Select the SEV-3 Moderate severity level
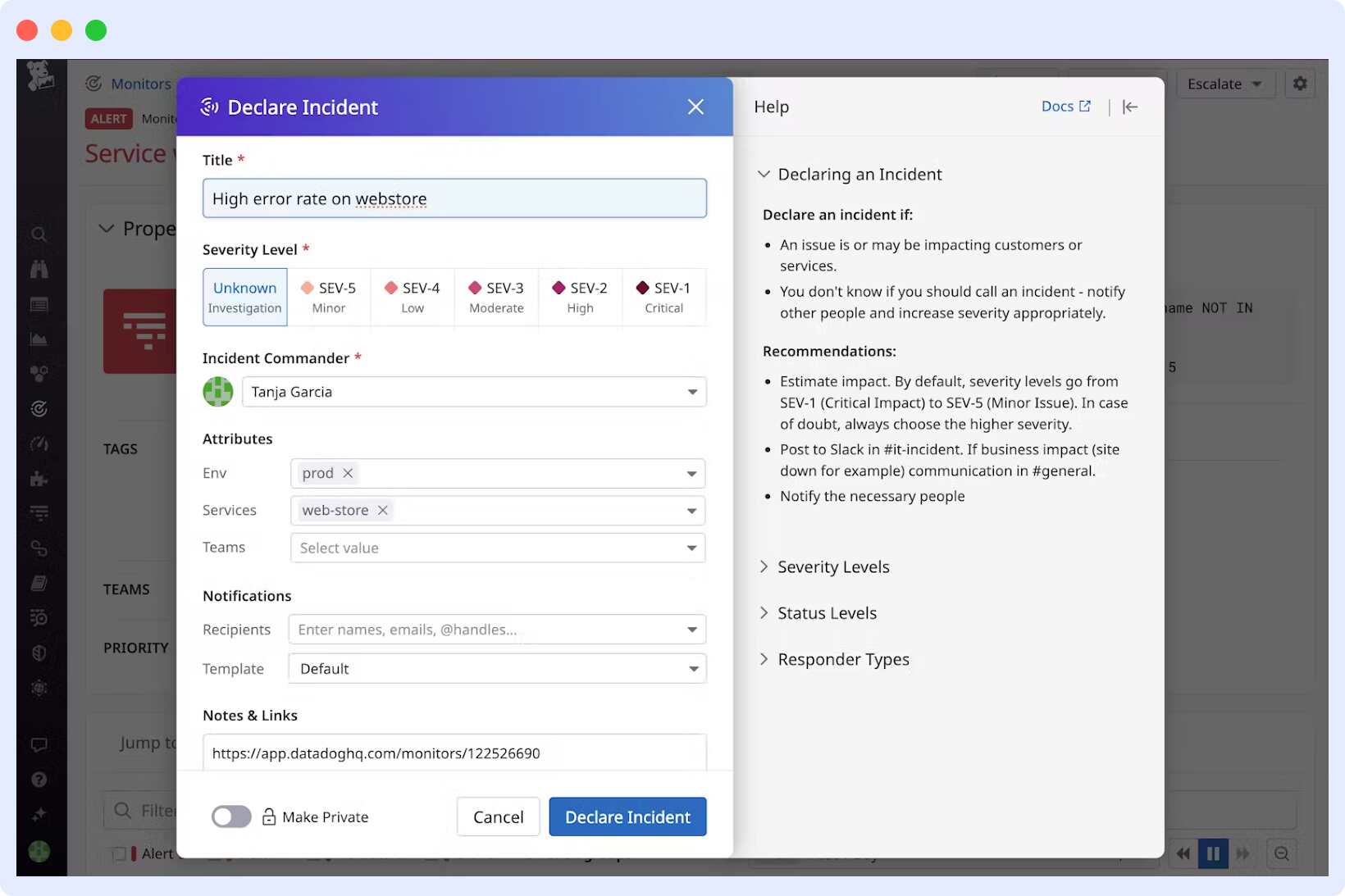 (x=496, y=297)
